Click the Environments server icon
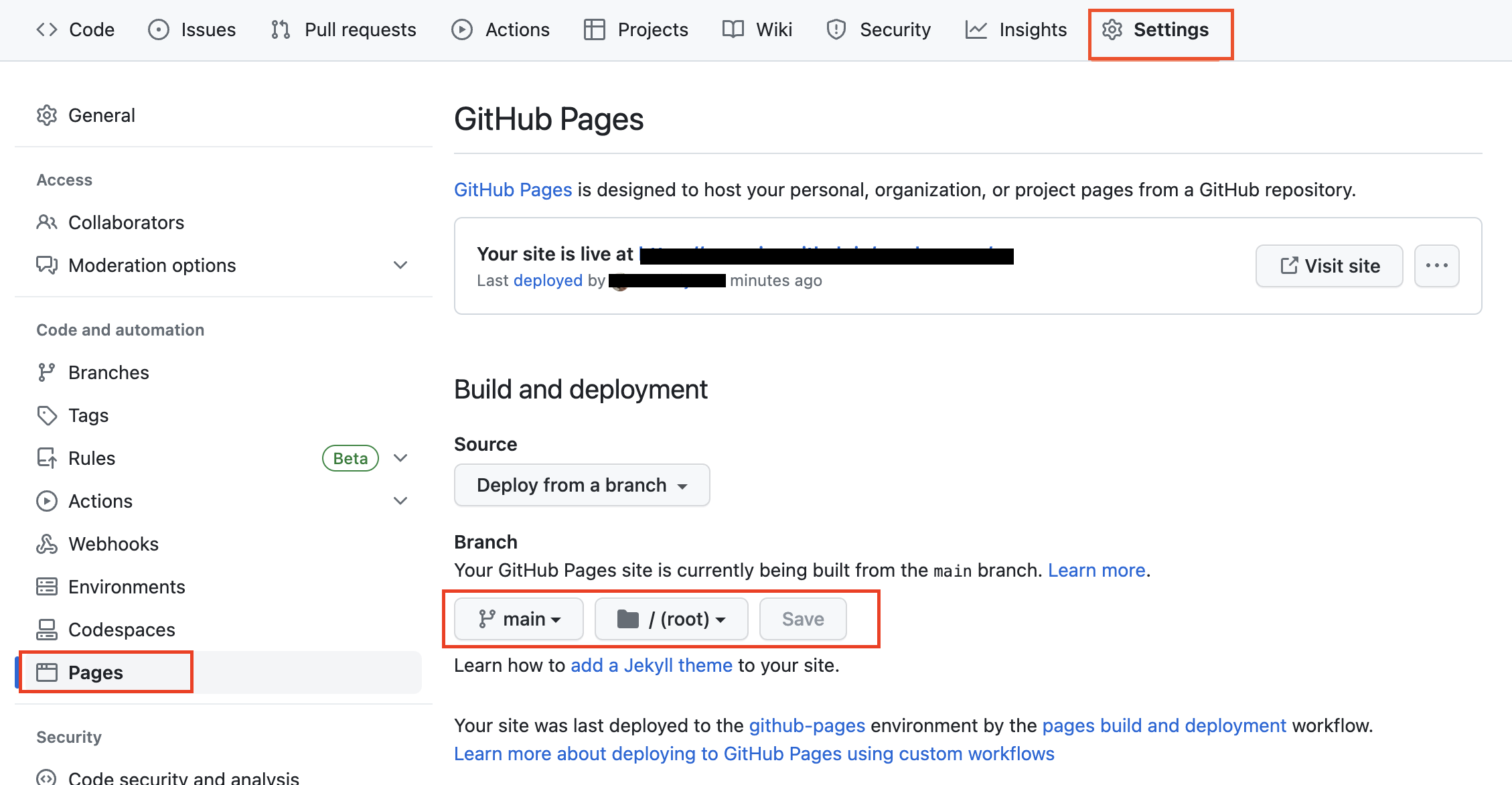Viewport: 1512px width, 785px height. point(47,587)
